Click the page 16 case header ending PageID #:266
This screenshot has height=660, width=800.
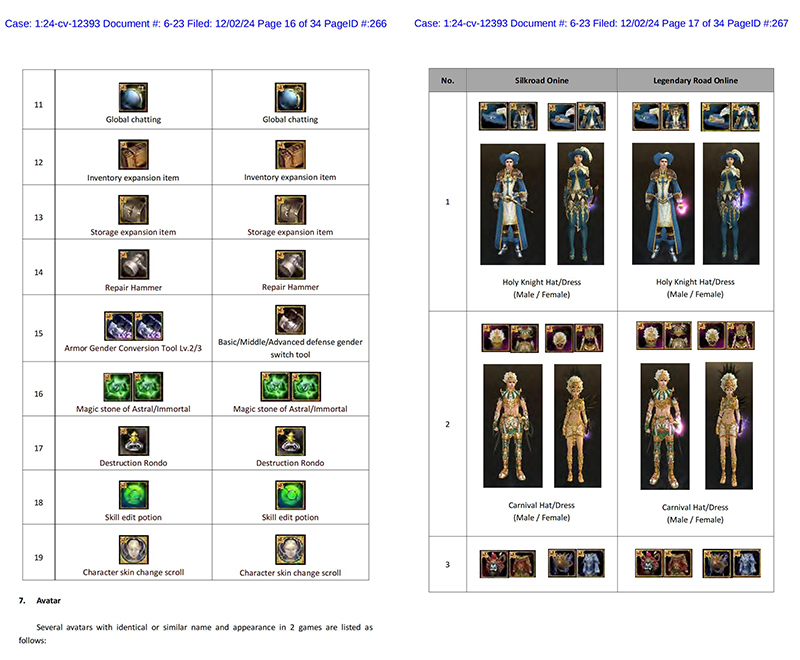pyautogui.click(x=196, y=23)
